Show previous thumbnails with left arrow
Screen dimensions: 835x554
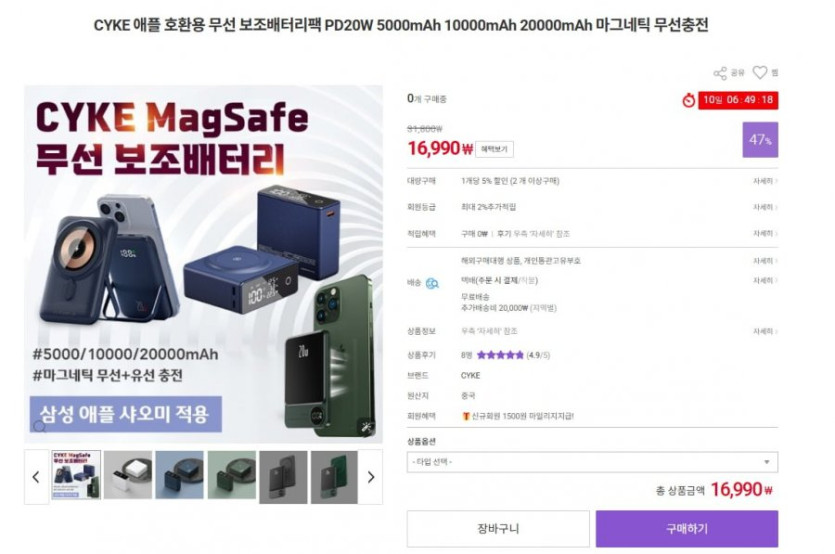36,477
